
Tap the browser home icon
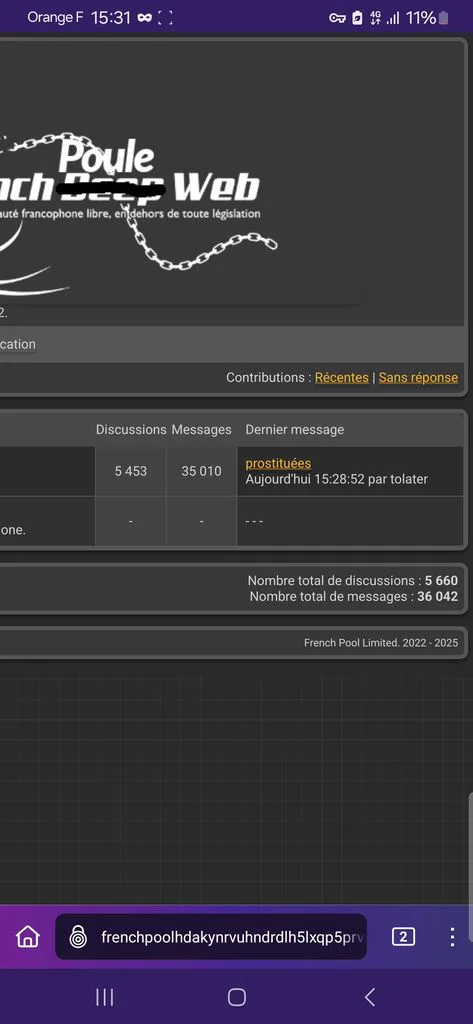[x=27, y=937]
